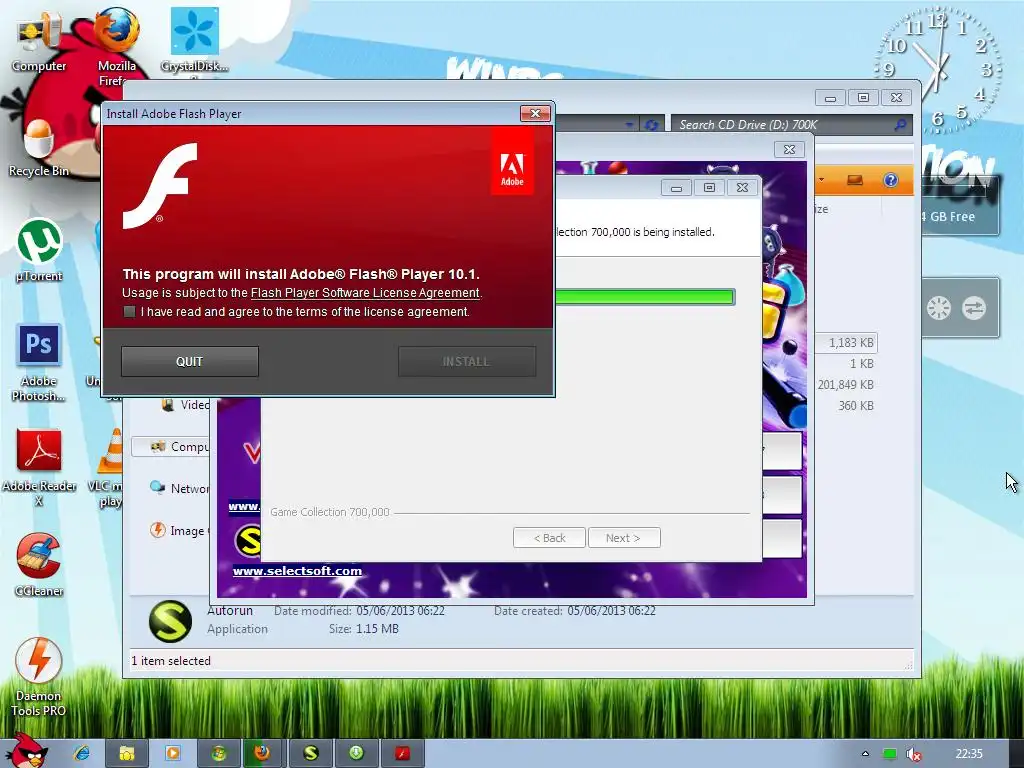
Task: Open the Computer desktop icon
Action: [39, 43]
